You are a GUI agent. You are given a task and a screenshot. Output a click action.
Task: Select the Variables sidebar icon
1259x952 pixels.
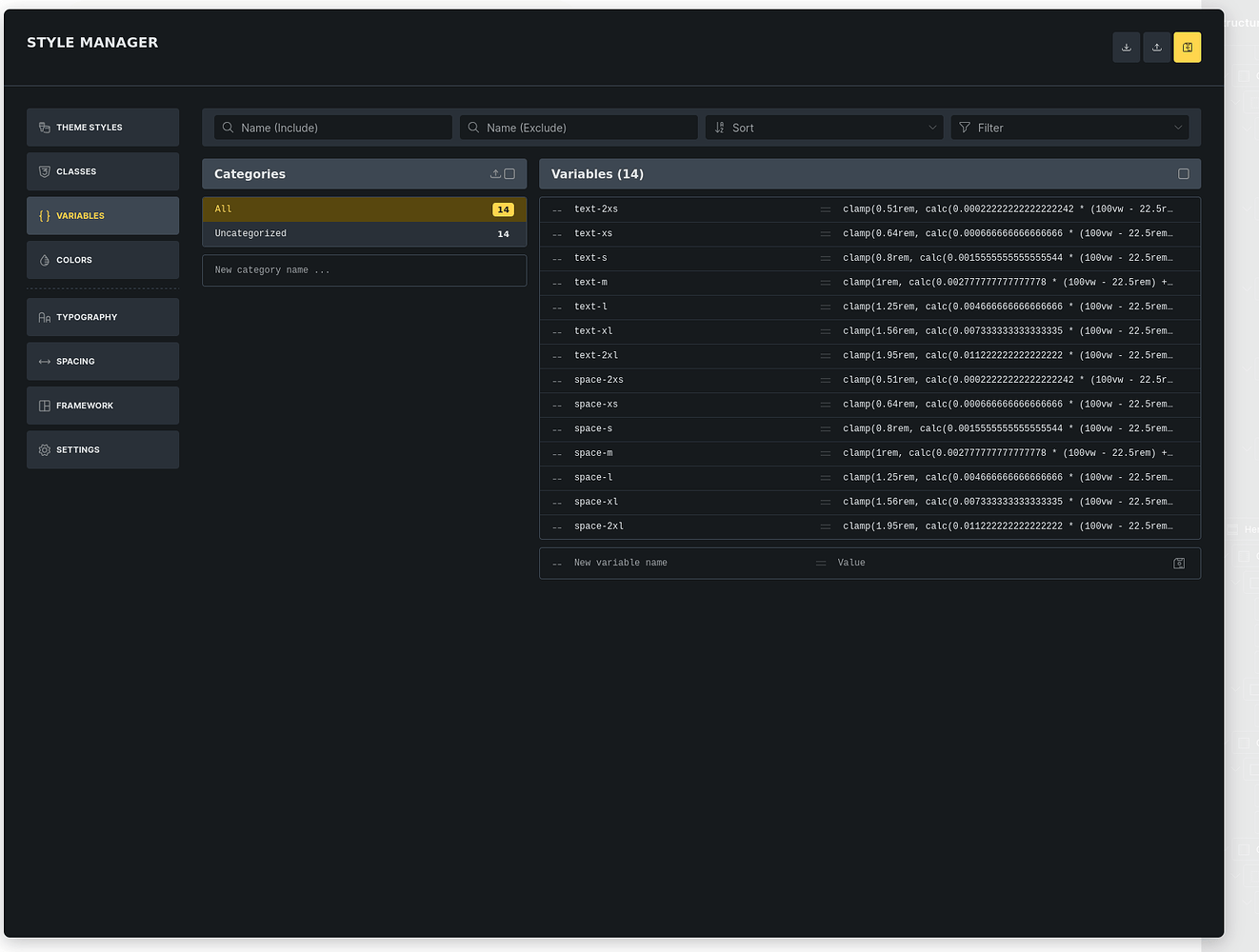(x=44, y=215)
